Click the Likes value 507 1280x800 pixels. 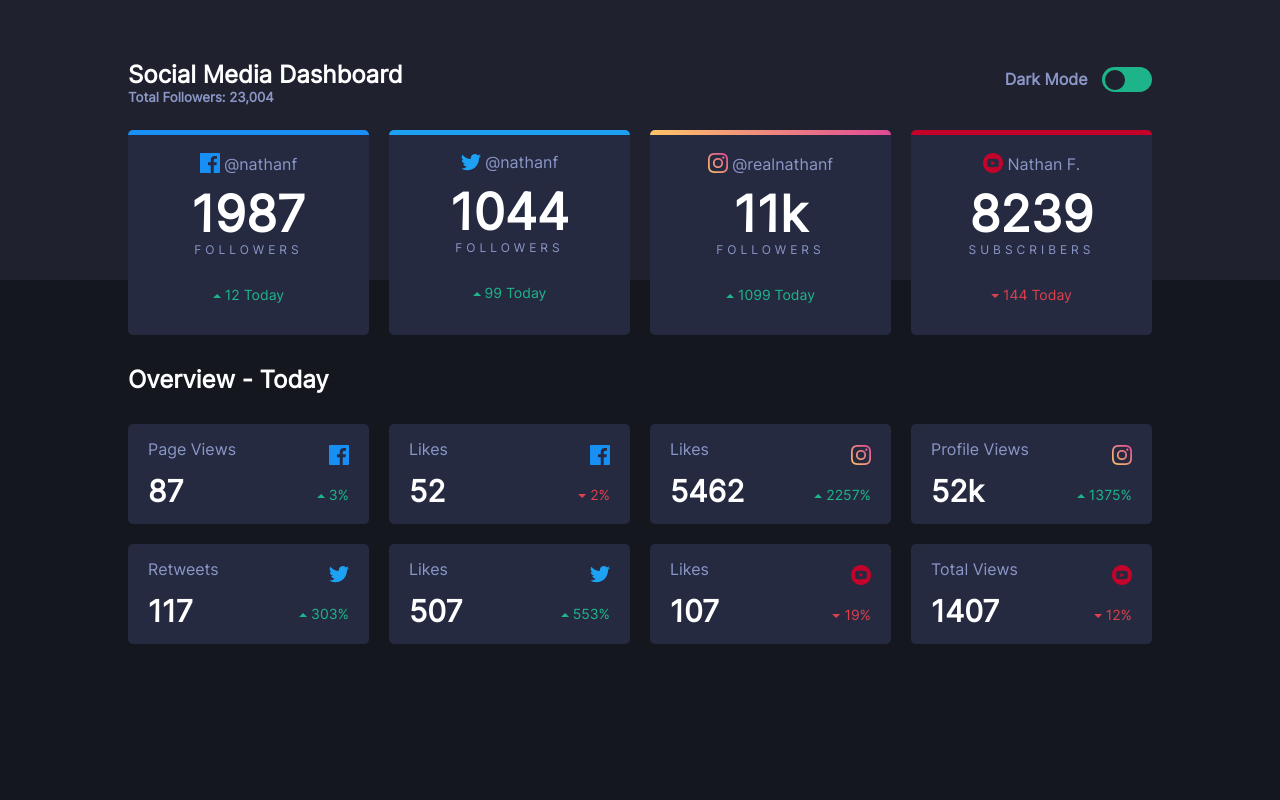[436, 611]
